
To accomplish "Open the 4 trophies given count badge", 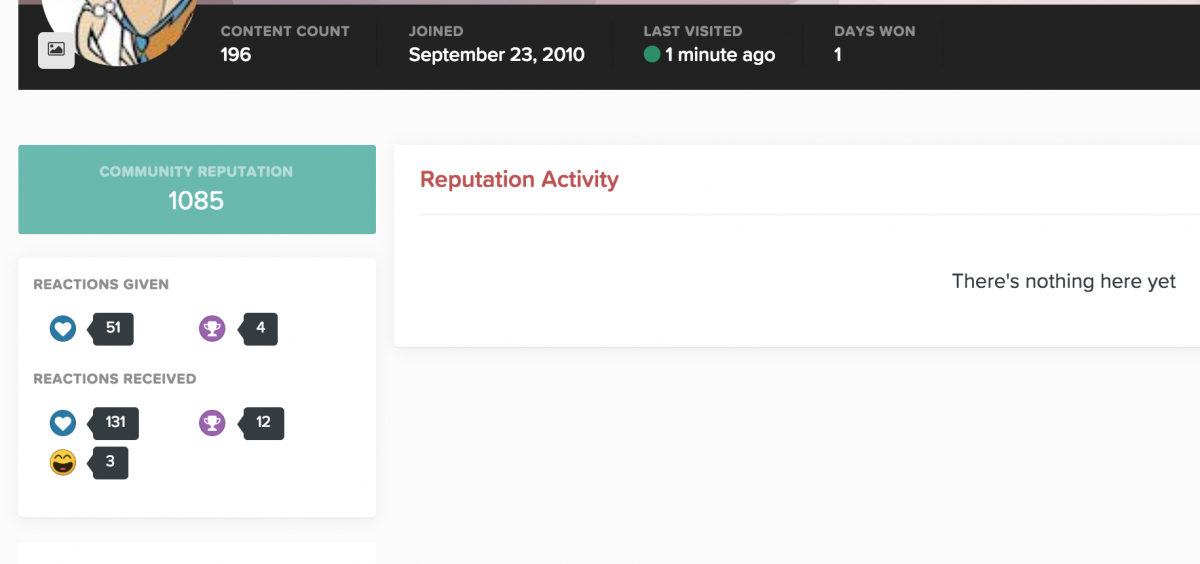I will (x=258, y=328).
